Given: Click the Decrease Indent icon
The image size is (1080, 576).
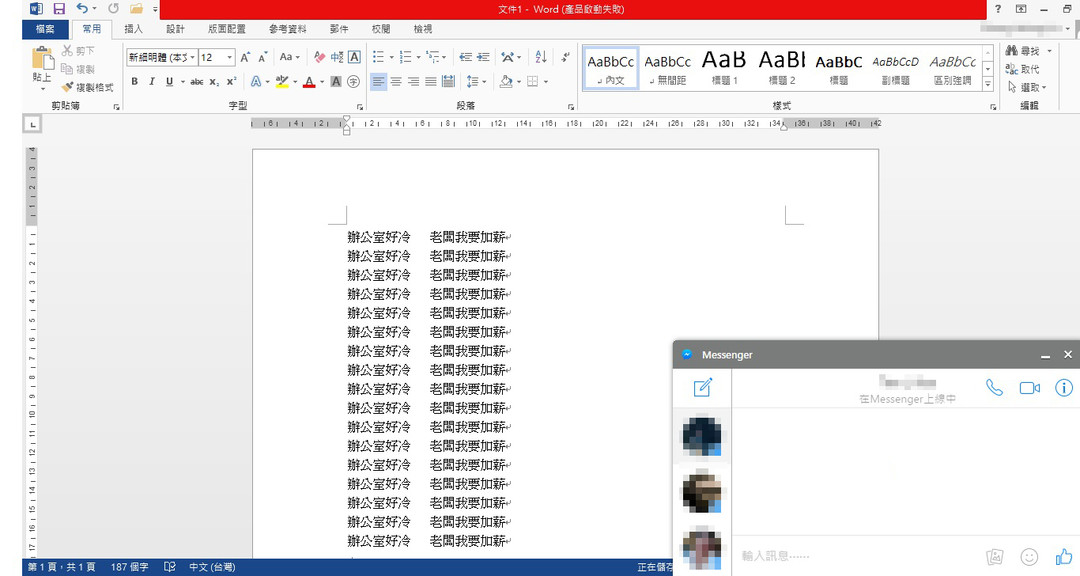Looking at the screenshot, I should pos(466,57).
